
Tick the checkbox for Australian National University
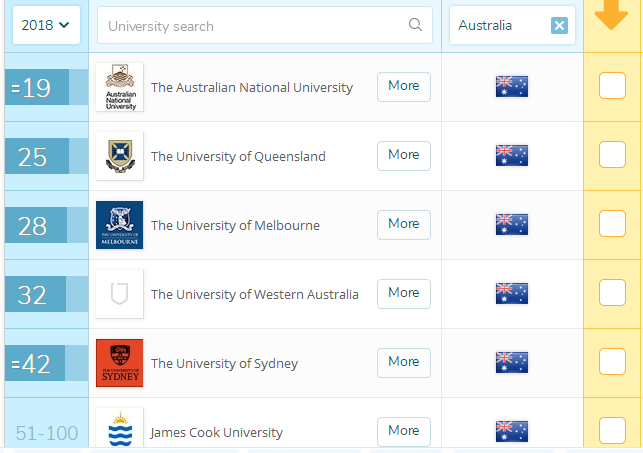point(612,87)
